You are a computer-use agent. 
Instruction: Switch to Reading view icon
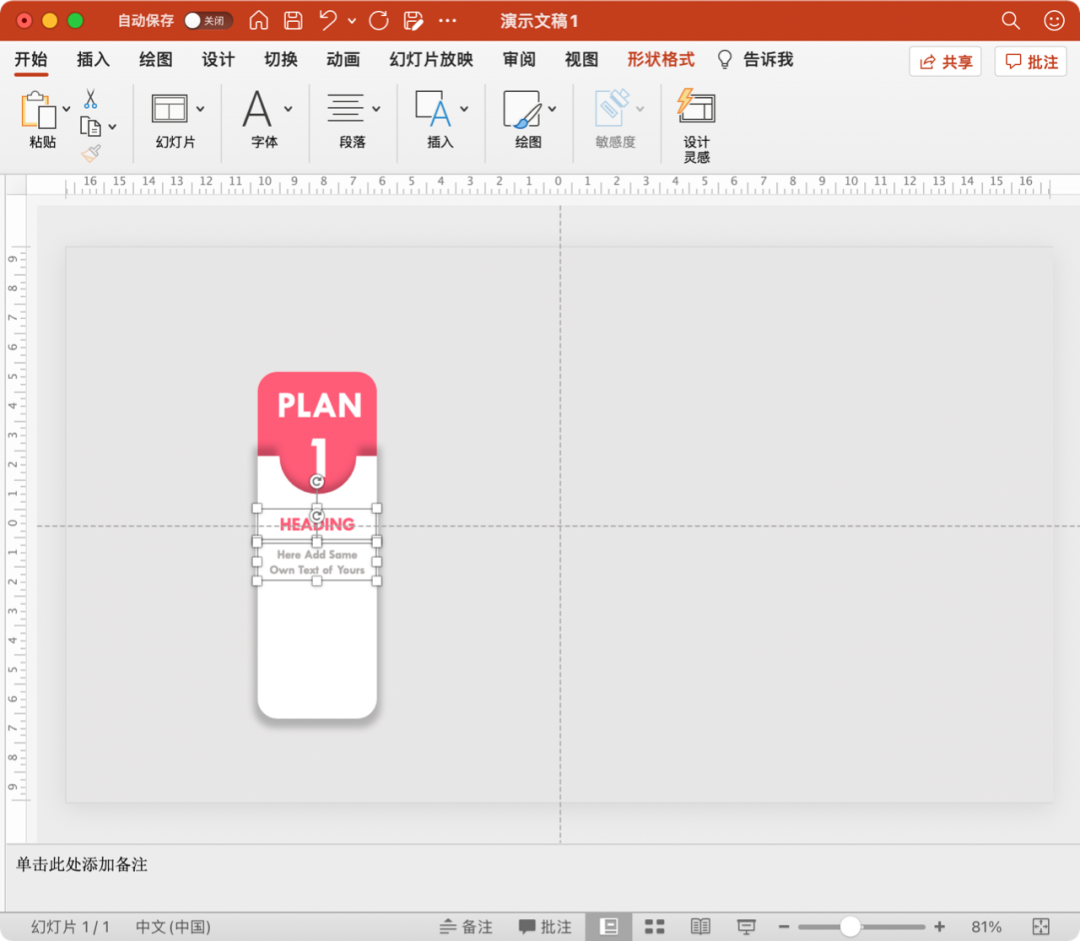pyautogui.click(x=700, y=927)
